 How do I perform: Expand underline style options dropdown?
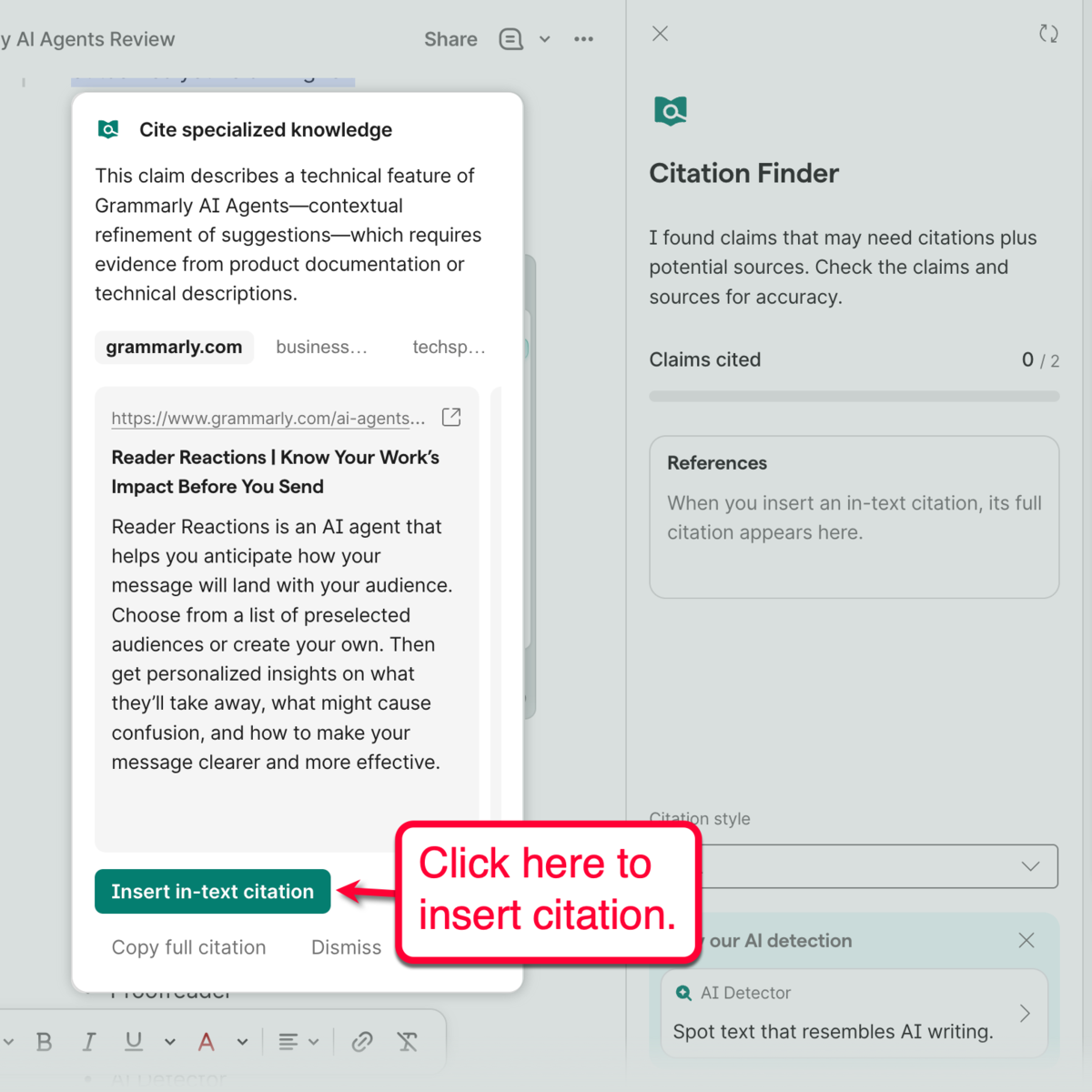click(x=169, y=1042)
